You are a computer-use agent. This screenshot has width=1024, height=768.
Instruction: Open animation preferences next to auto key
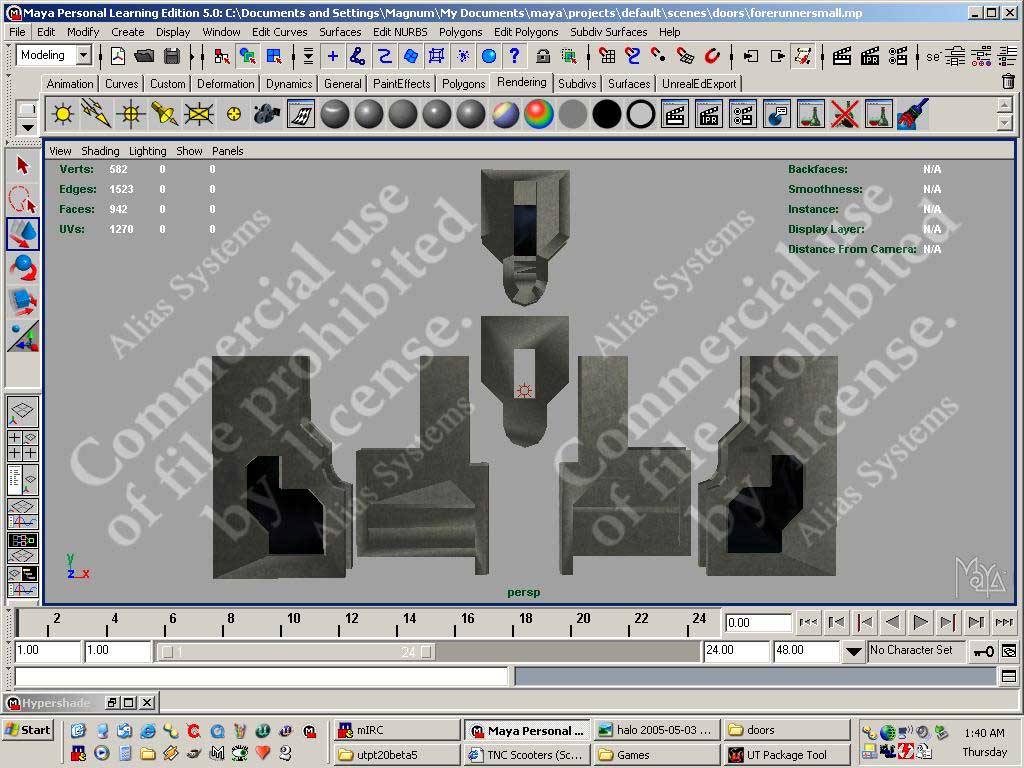[x=1008, y=651]
